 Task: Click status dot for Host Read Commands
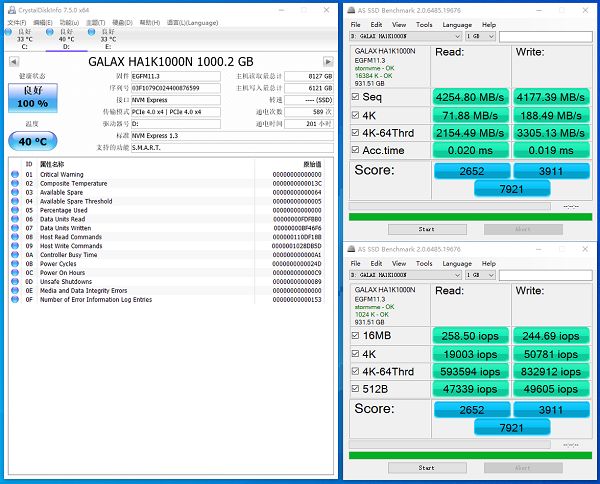click(15, 237)
